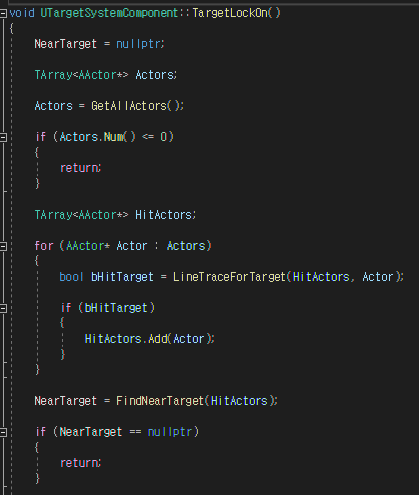The height and width of the screenshot is (495, 419).
Task: Click nullptr in the NearTarget assignment
Action: [138, 44]
